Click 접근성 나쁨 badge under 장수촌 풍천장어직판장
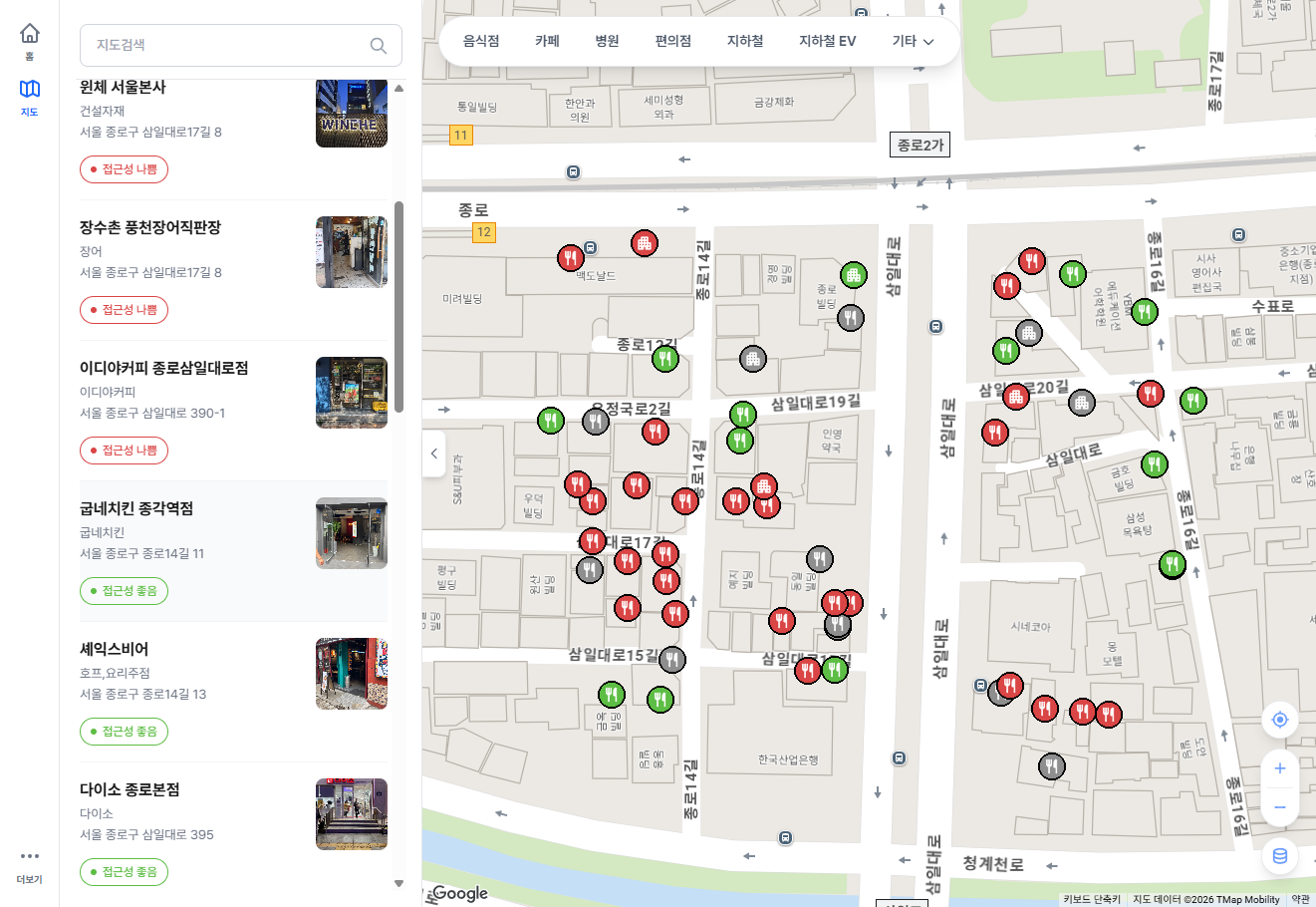1316x907 pixels. coord(124,310)
